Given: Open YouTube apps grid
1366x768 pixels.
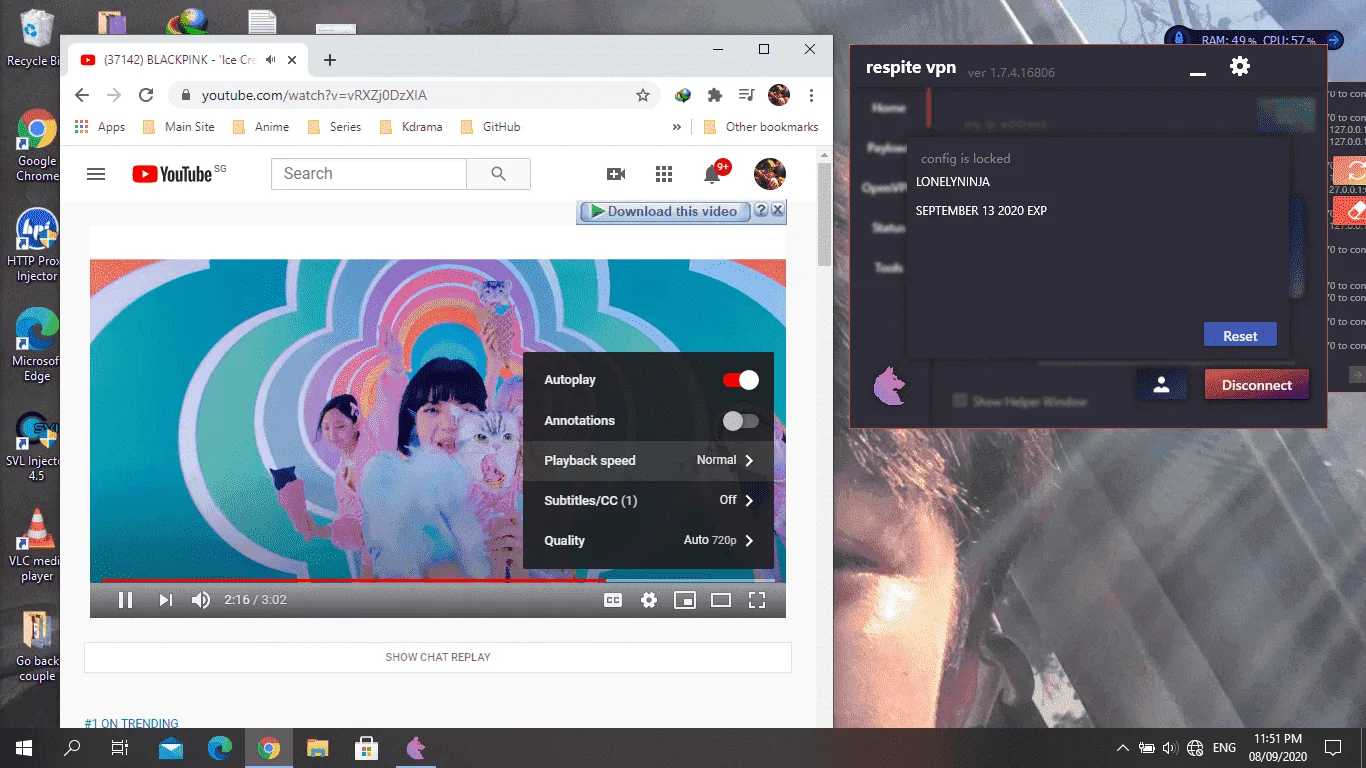Looking at the screenshot, I should pyautogui.click(x=664, y=174).
